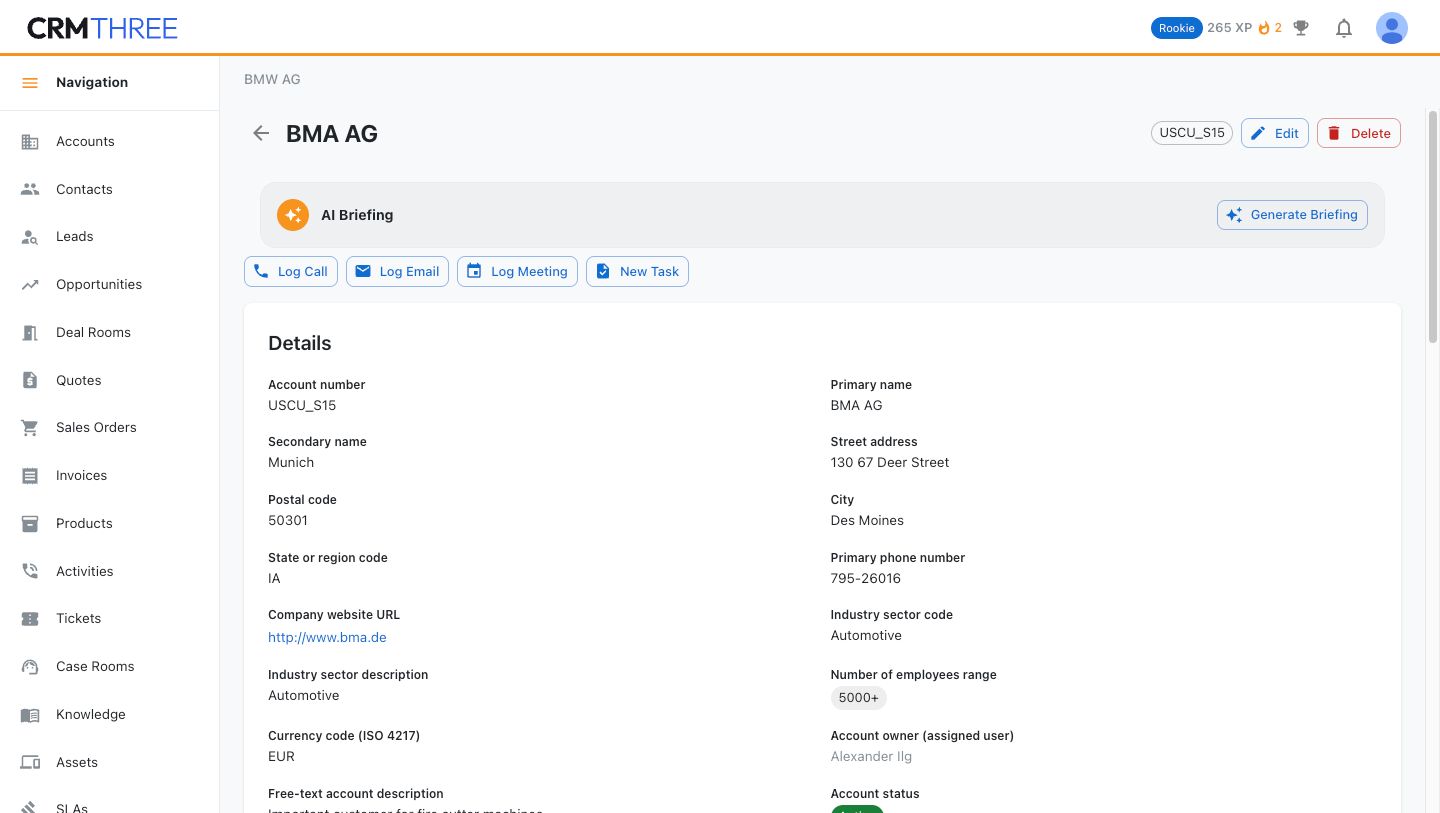Image resolution: width=1440 pixels, height=813 pixels.
Task: Go back using the left arrow
Action: (261, 133)
